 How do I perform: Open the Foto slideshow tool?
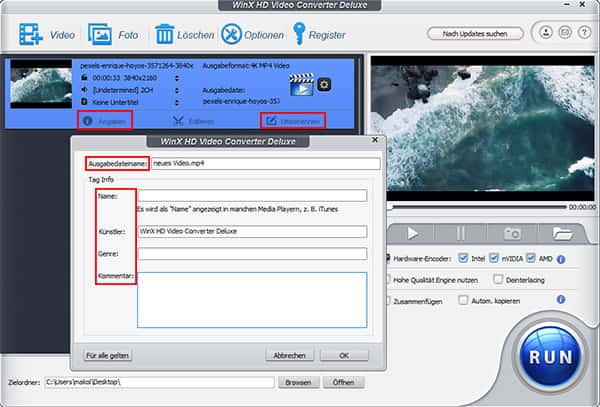(x=113, y=34)
